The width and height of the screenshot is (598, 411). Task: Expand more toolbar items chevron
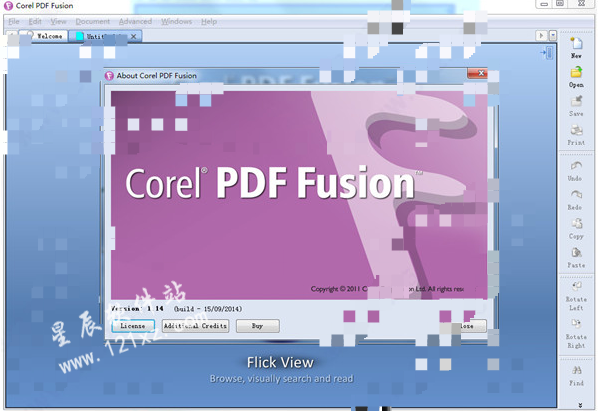(580, 405)
